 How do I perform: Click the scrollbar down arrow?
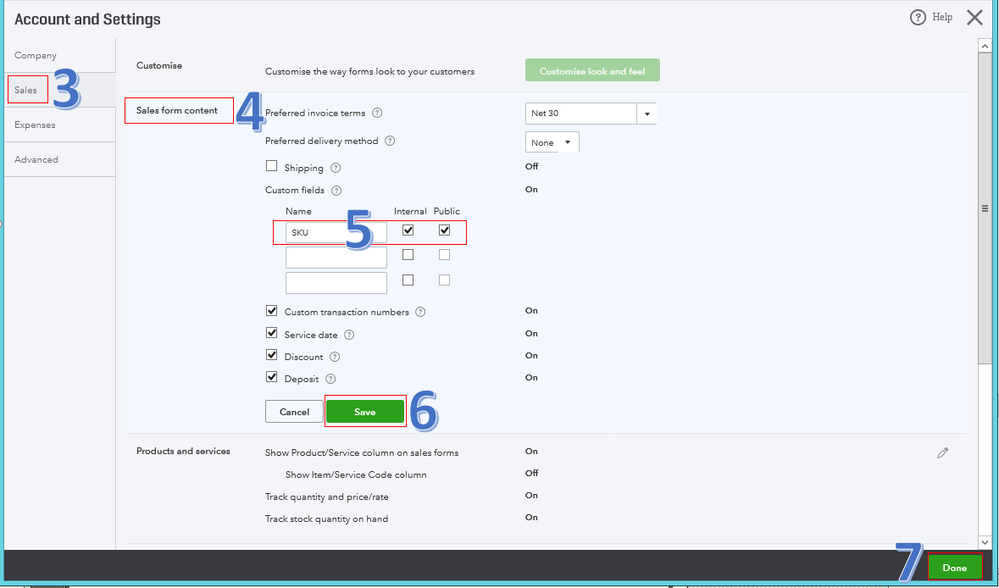985,542
